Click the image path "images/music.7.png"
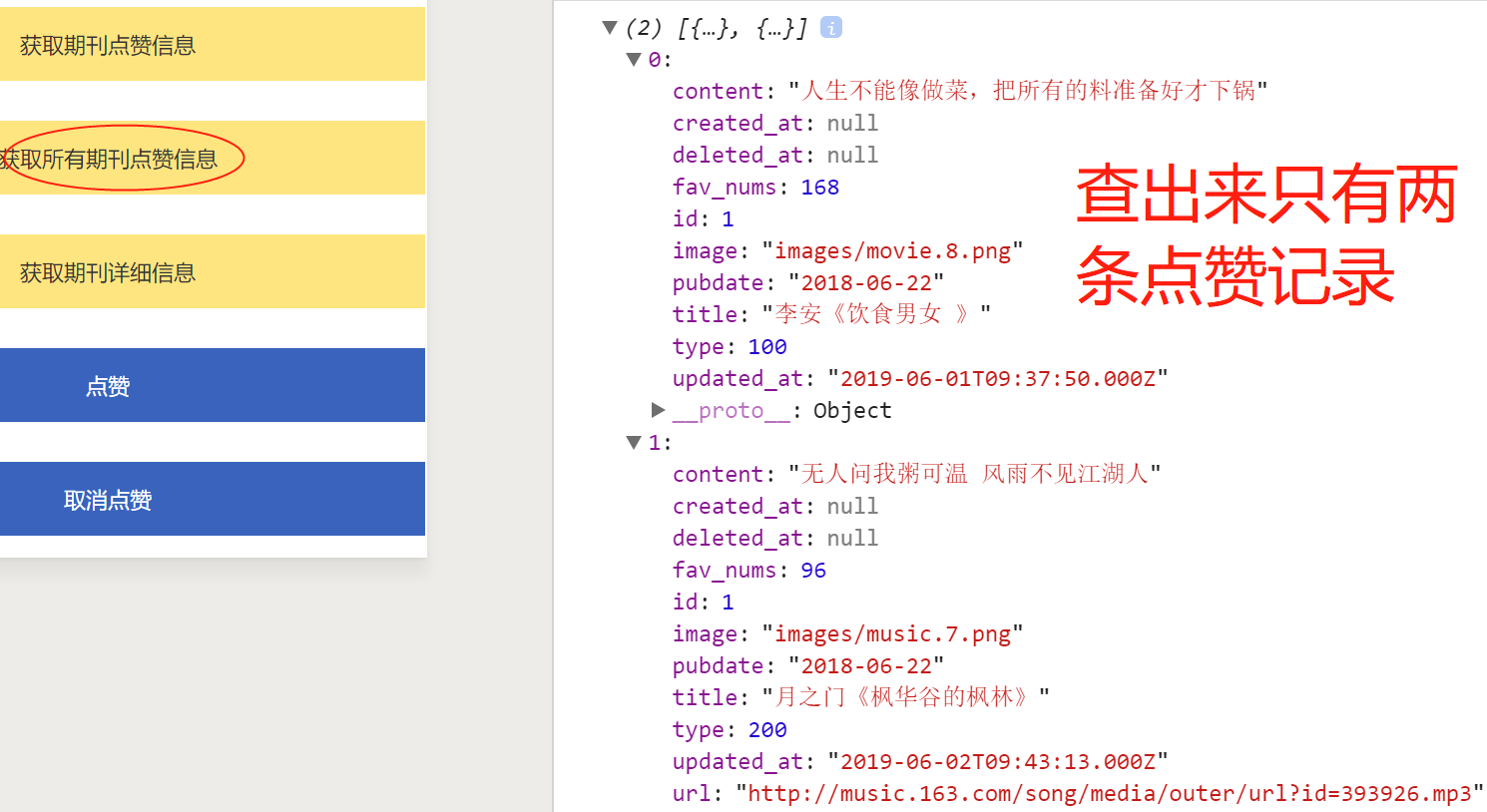 [x=895, y=633]
